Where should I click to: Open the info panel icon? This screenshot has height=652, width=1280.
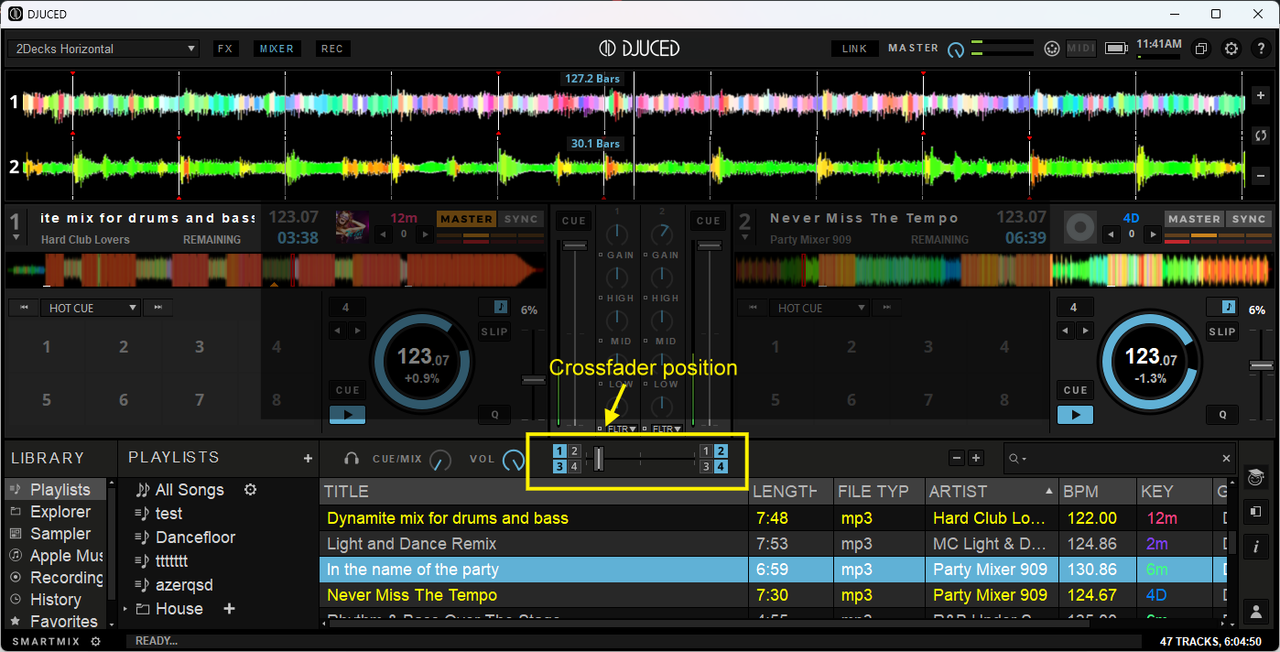1255,546
